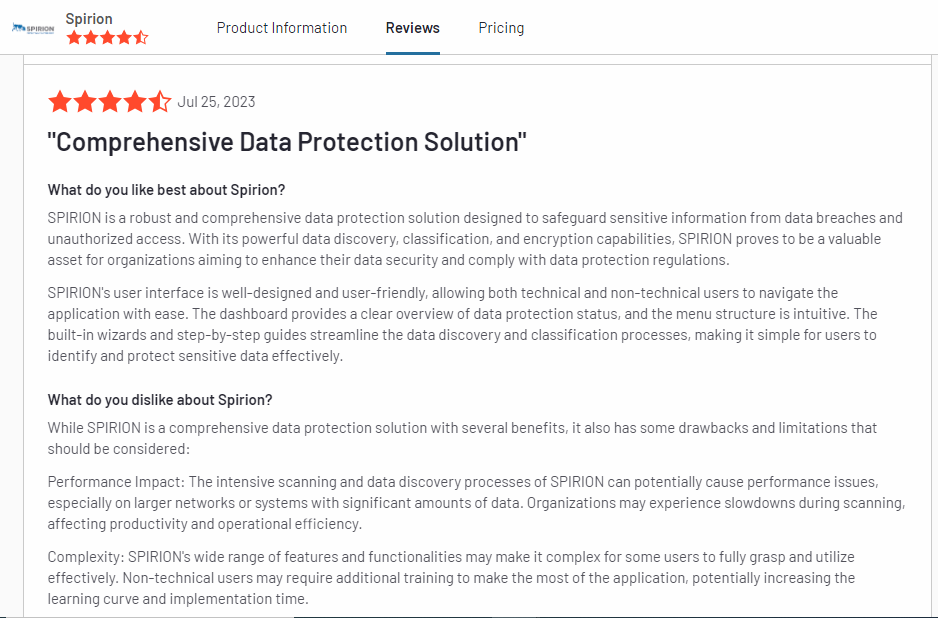Click the outlined half star next to the date
938x618 pixels.
[160, 101]
